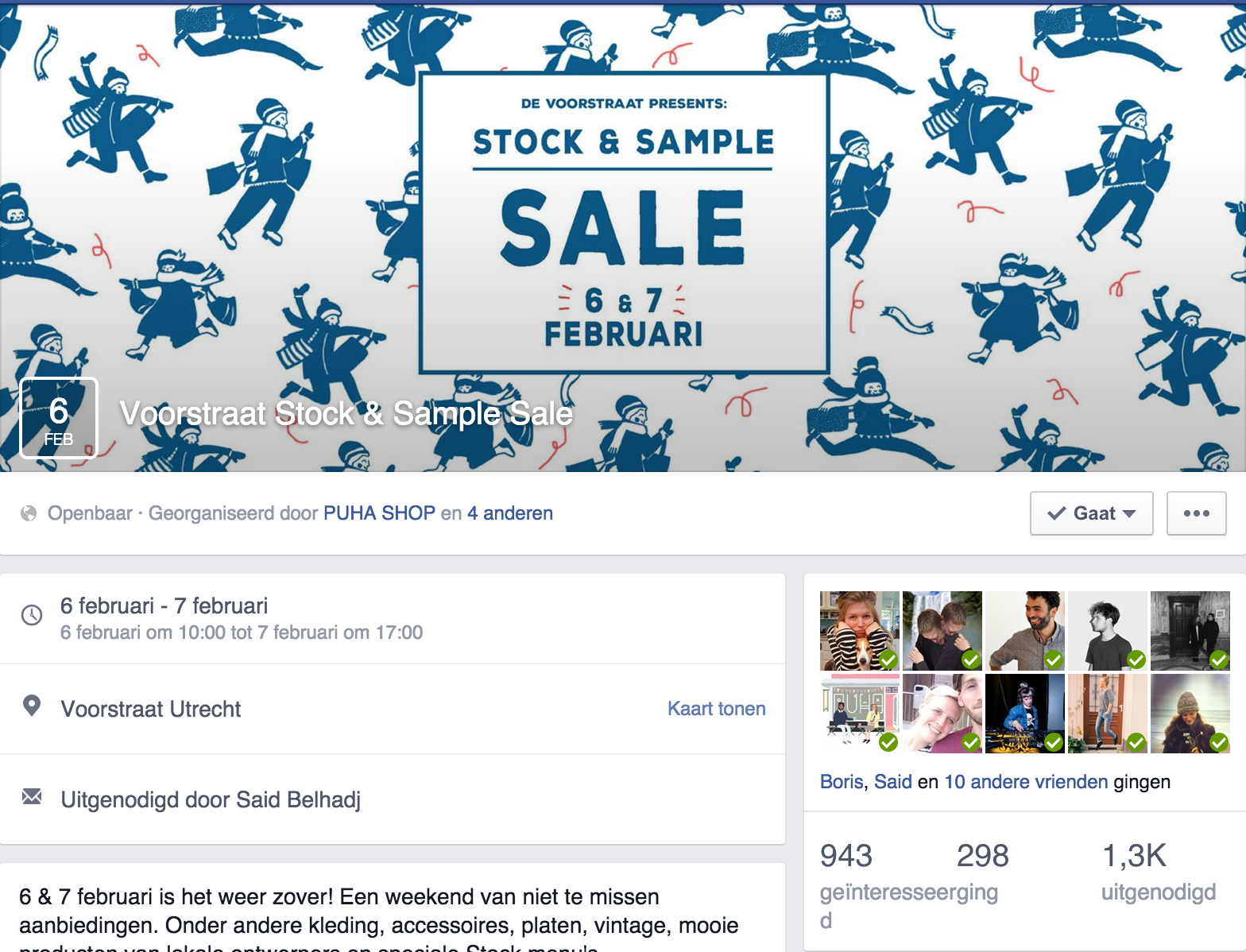Viewport: 1246px width, 952px height.
Task: Open Said's profile link
Action: click(893, 782)
